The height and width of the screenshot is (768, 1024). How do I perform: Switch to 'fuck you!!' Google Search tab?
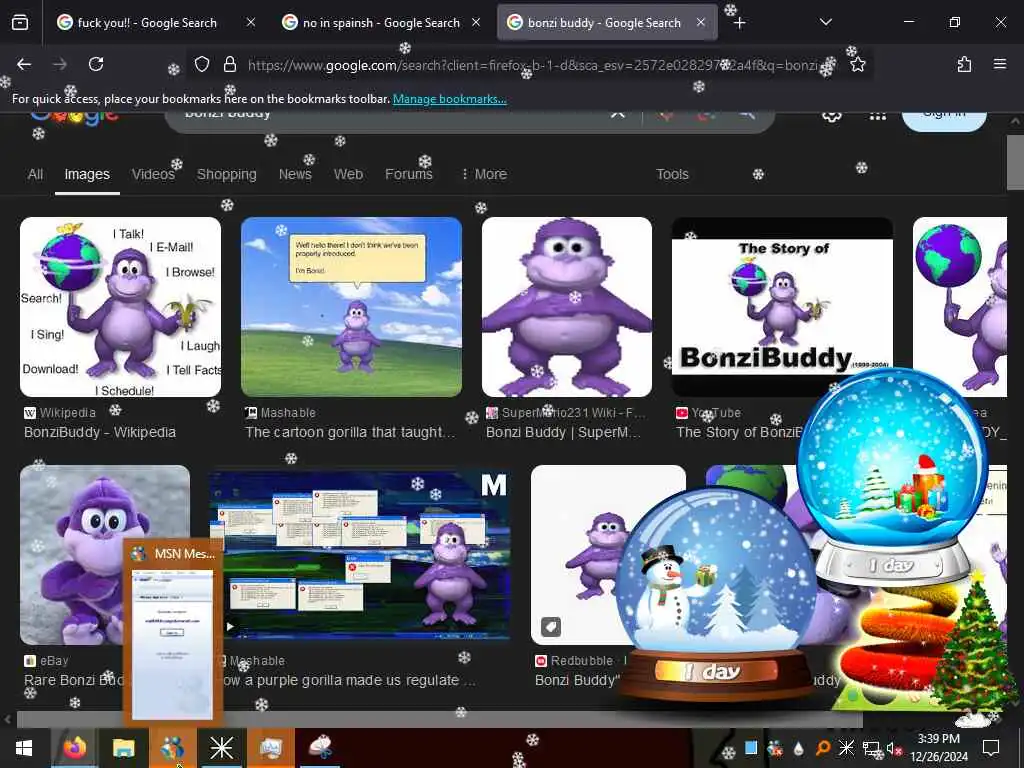coord(156,23)
